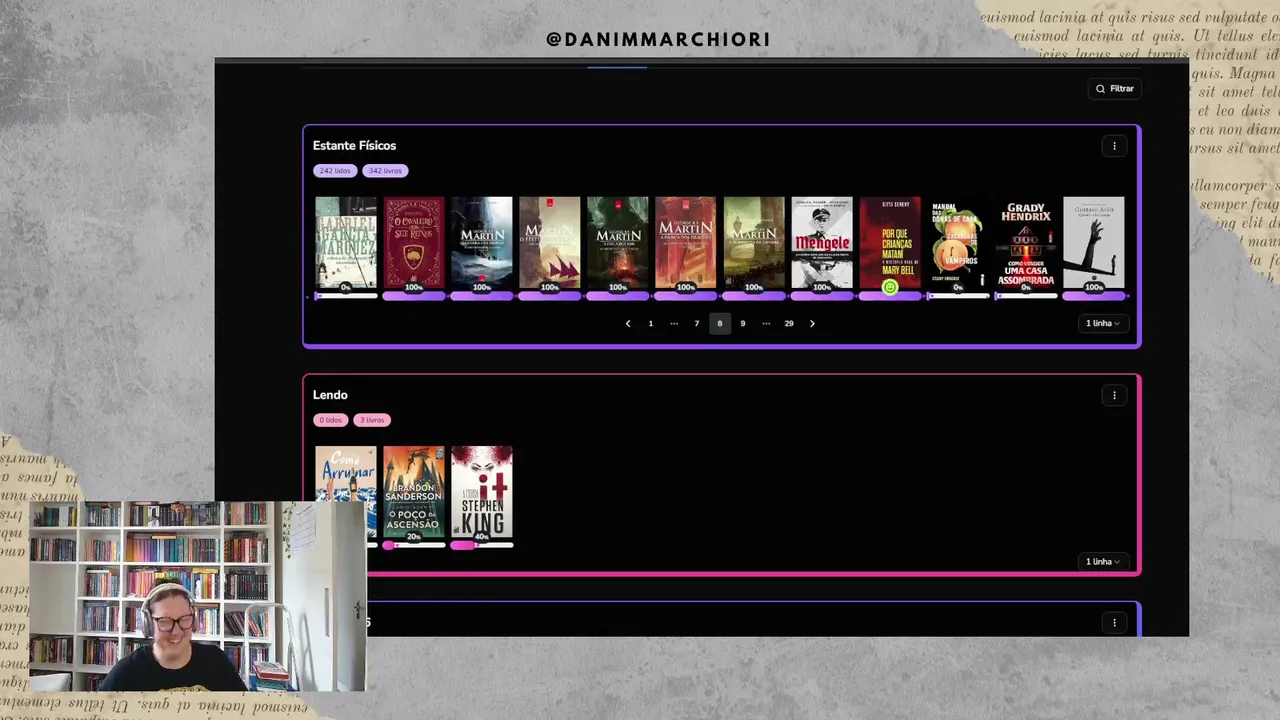
Task: Open Gustavo Ávila book cover
Action: [x=1094, y=243]
